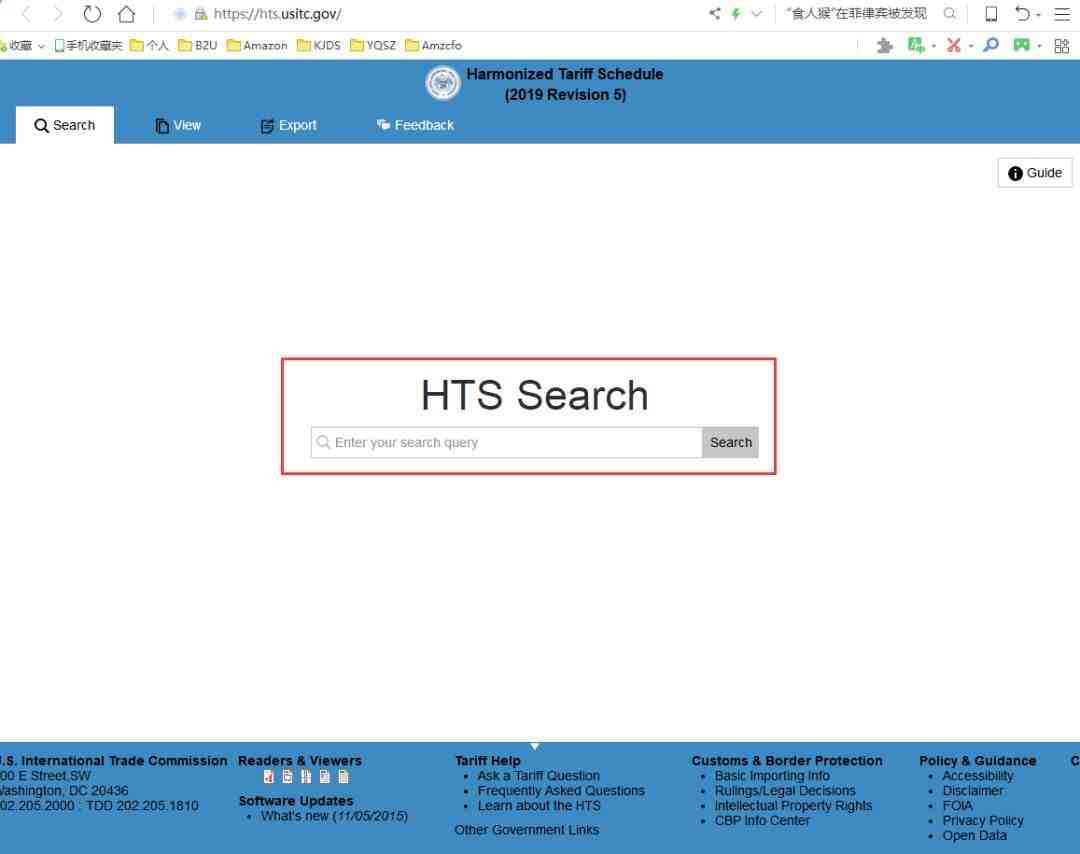1080x854 pixels.
Task: Click the first reader icon under Readers & Viewers
Action: click(x=268, y=777)
